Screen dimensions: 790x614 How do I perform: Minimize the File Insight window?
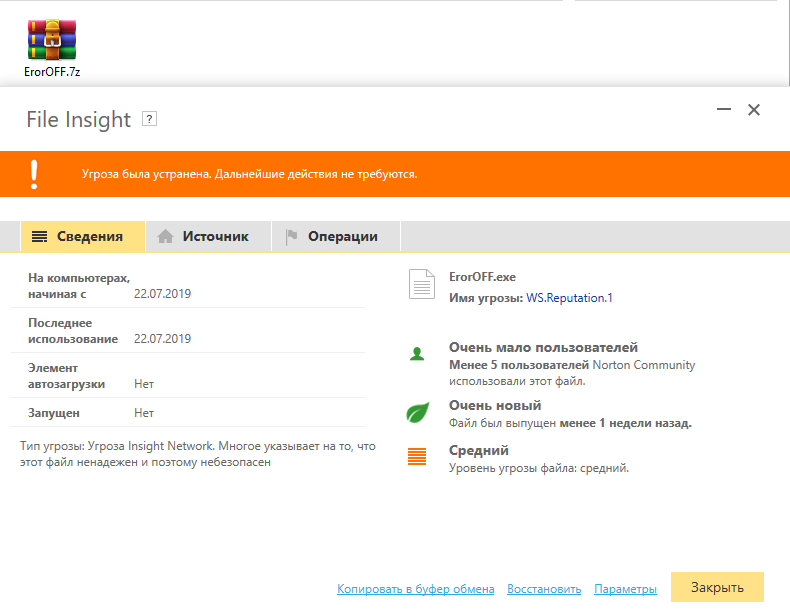[x=724, y=109]
